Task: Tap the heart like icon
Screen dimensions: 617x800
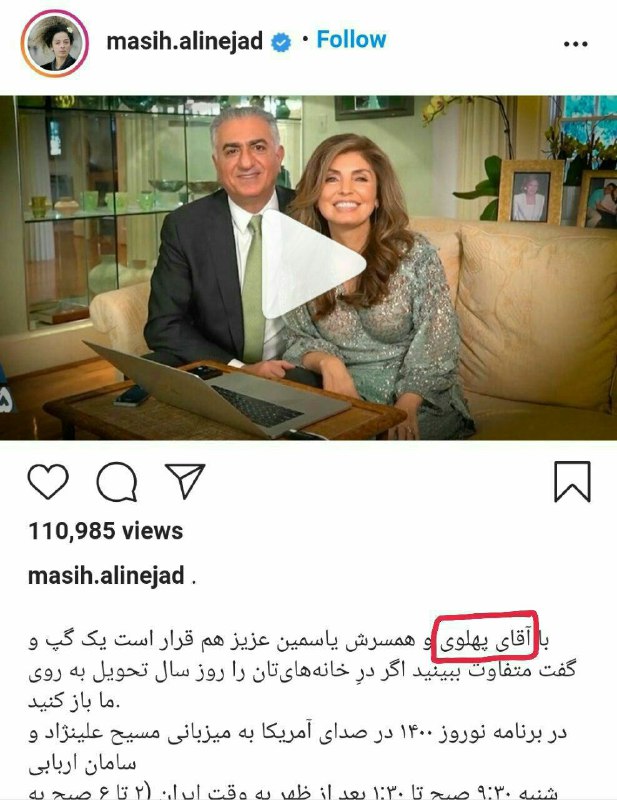Action: click(48, 481)
